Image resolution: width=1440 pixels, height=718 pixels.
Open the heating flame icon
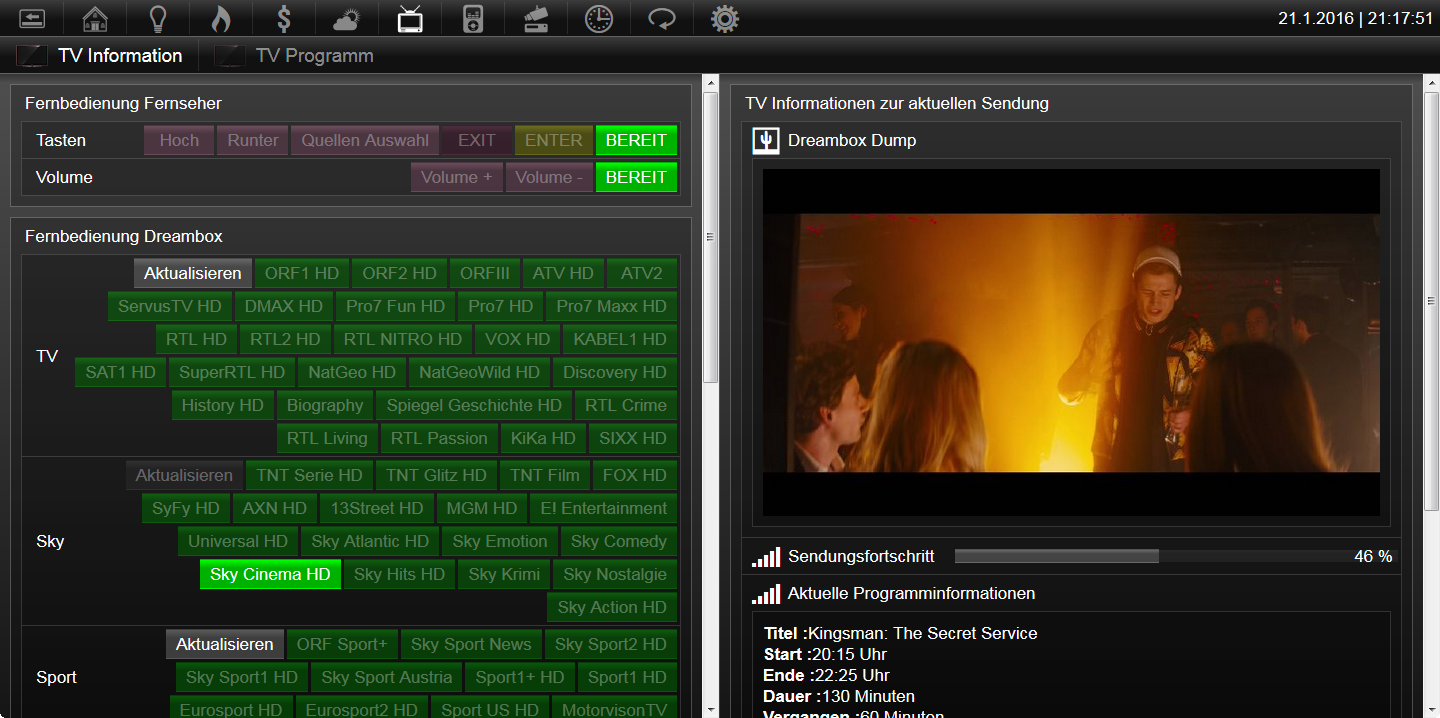point(221,18)
